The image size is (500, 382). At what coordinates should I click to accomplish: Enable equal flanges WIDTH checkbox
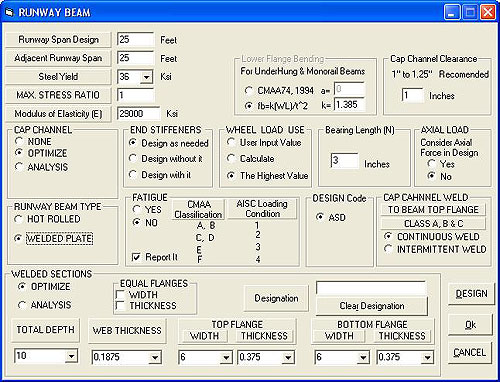tap(120, 295)
